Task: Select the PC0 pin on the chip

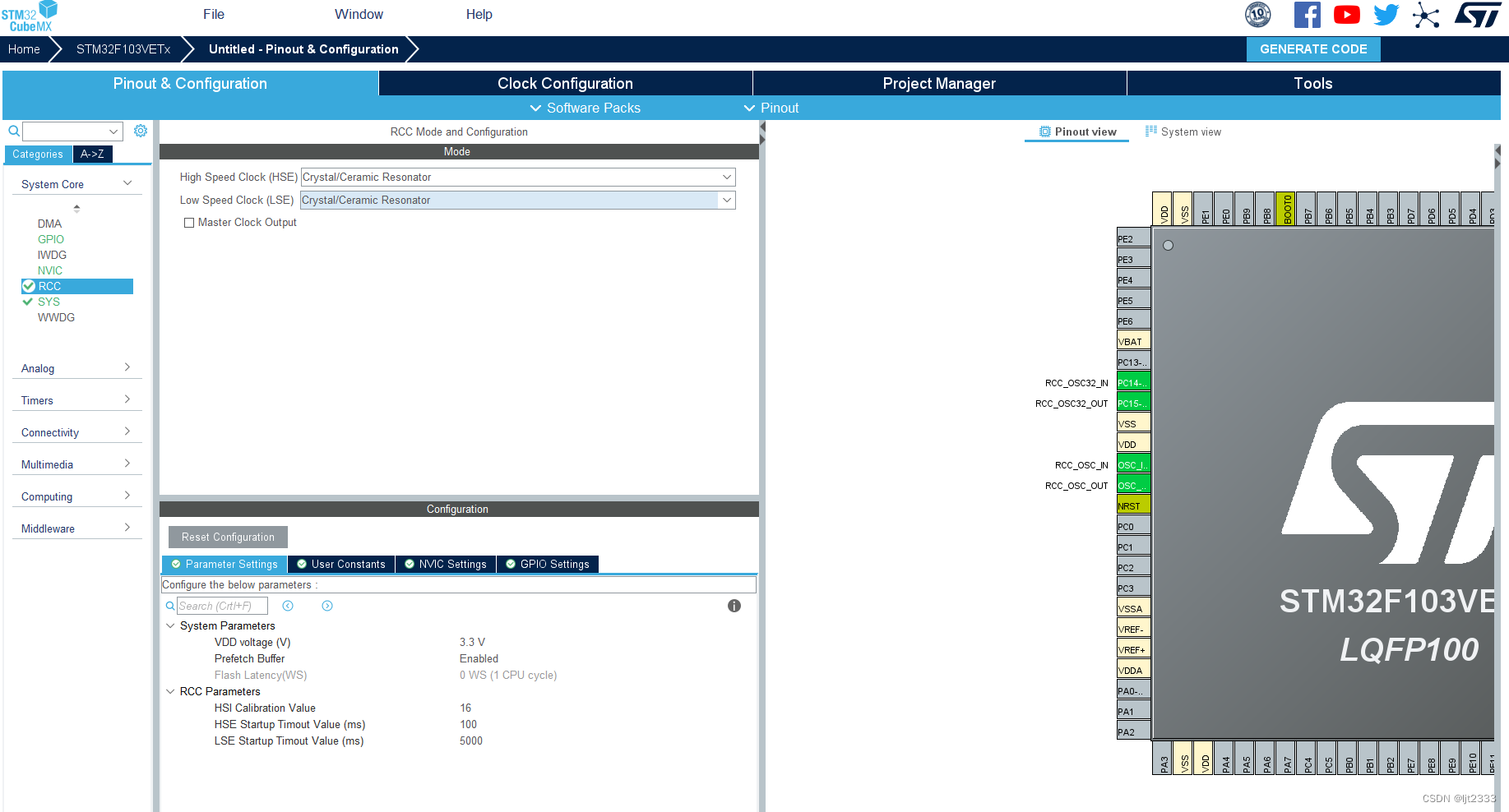Action: (1133, 526)
